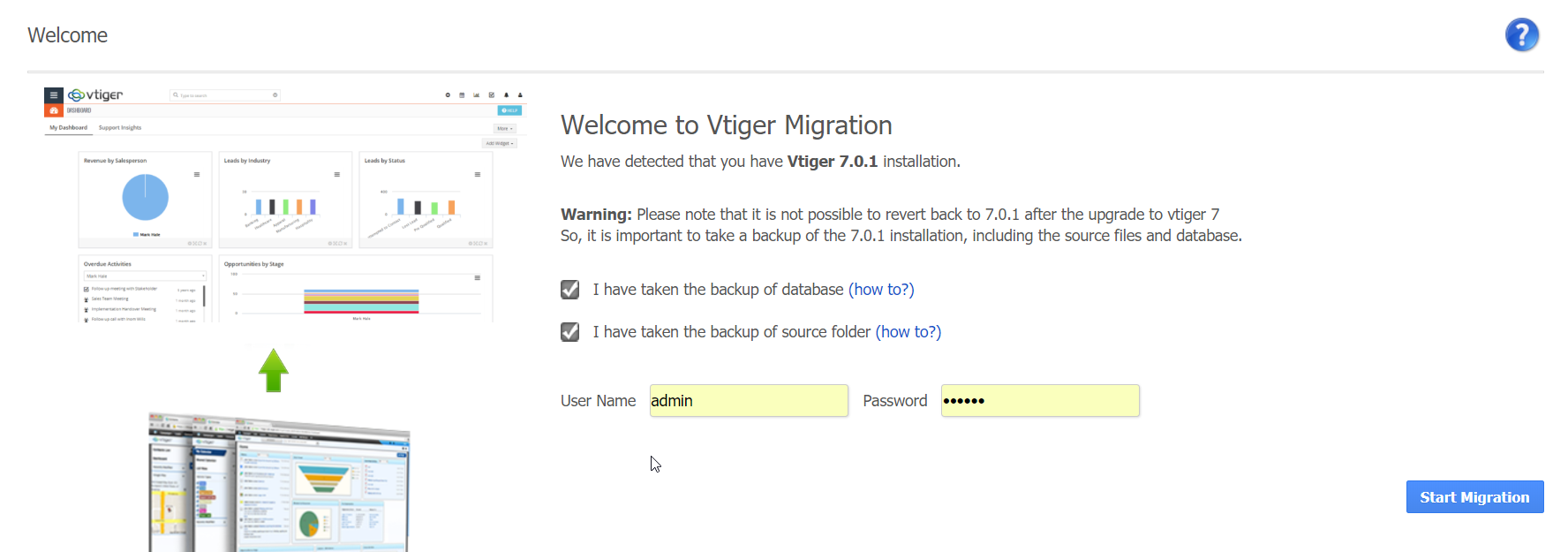Focus the Password input field
1568x552 pixels.
1040,401
